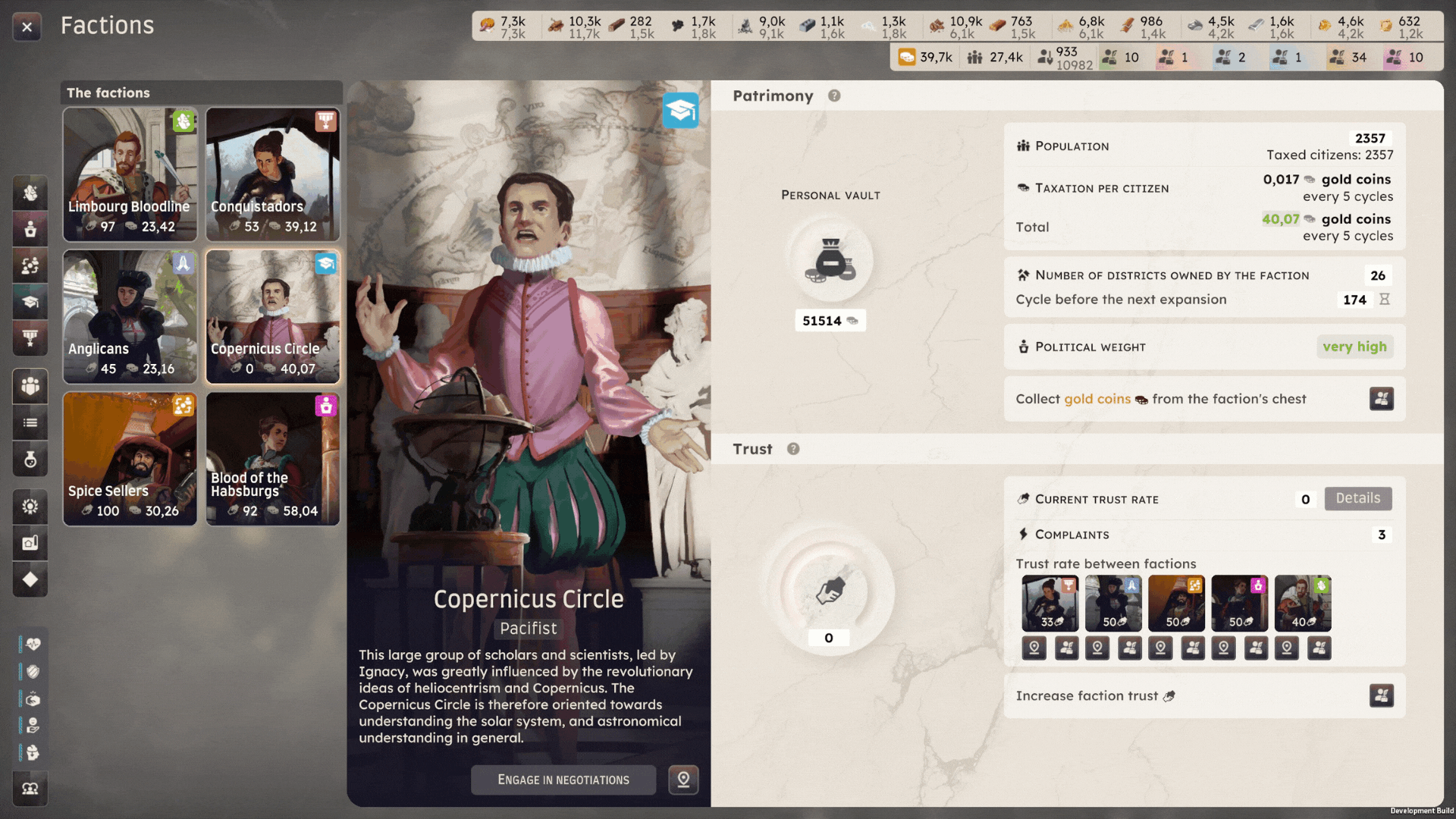Select the Blood of the Habsburgs card
This screenshot has height=819, width=1456.
click(x=272, y=459)
